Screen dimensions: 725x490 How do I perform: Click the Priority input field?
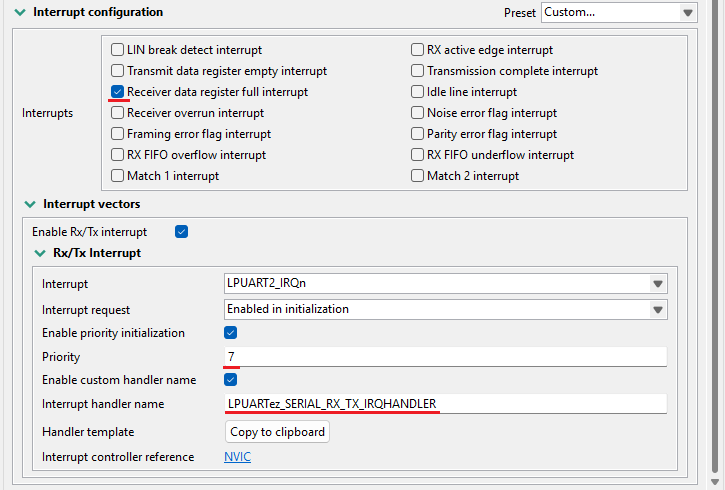446,357
